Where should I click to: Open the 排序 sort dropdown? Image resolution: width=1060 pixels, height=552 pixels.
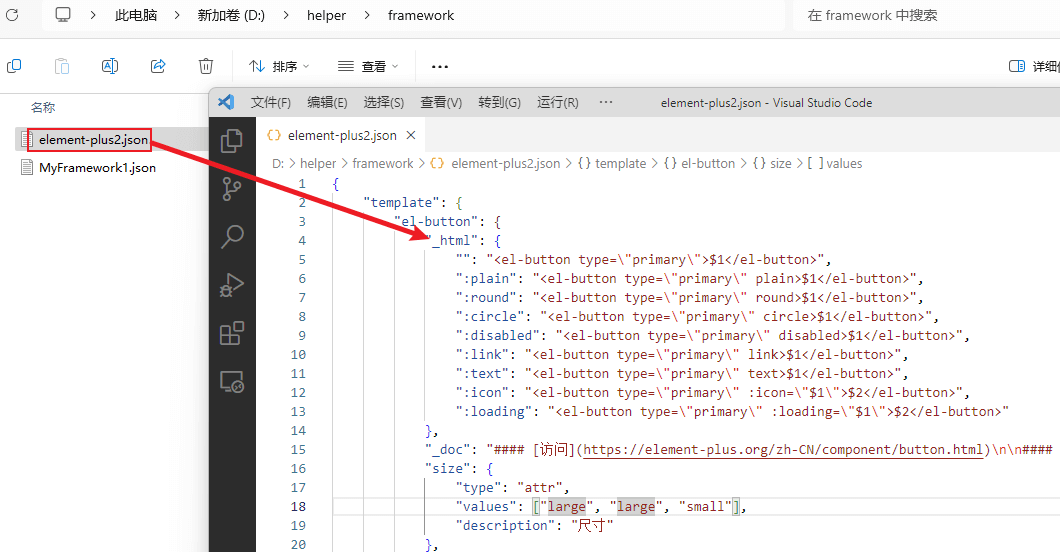click(279, 66)
